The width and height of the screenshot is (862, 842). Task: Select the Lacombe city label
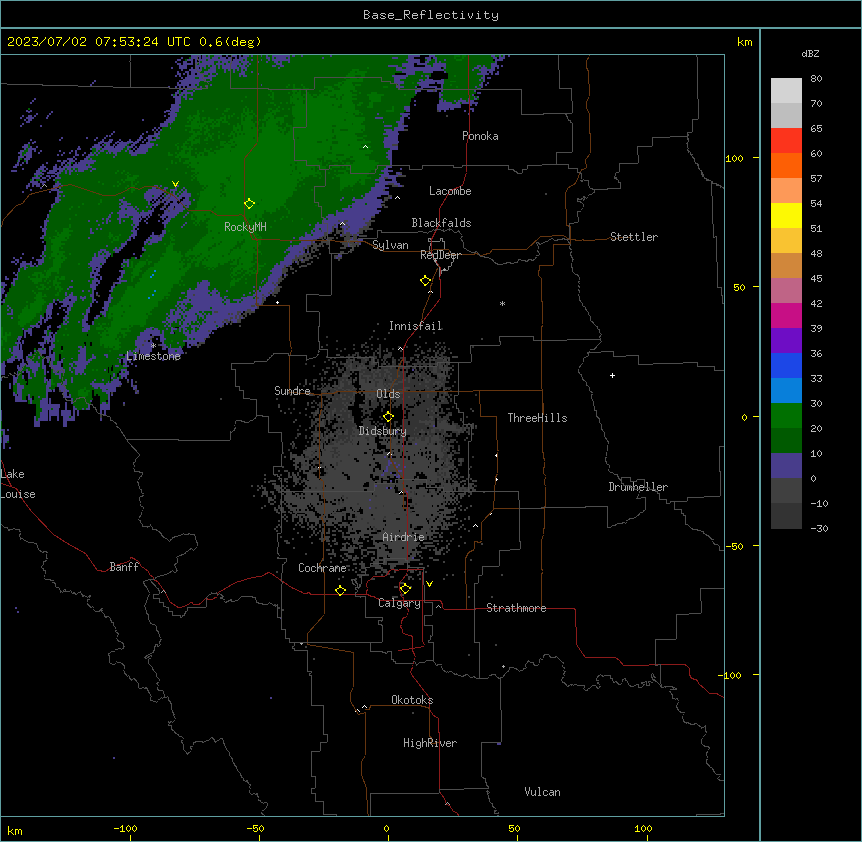click(450, 191)
